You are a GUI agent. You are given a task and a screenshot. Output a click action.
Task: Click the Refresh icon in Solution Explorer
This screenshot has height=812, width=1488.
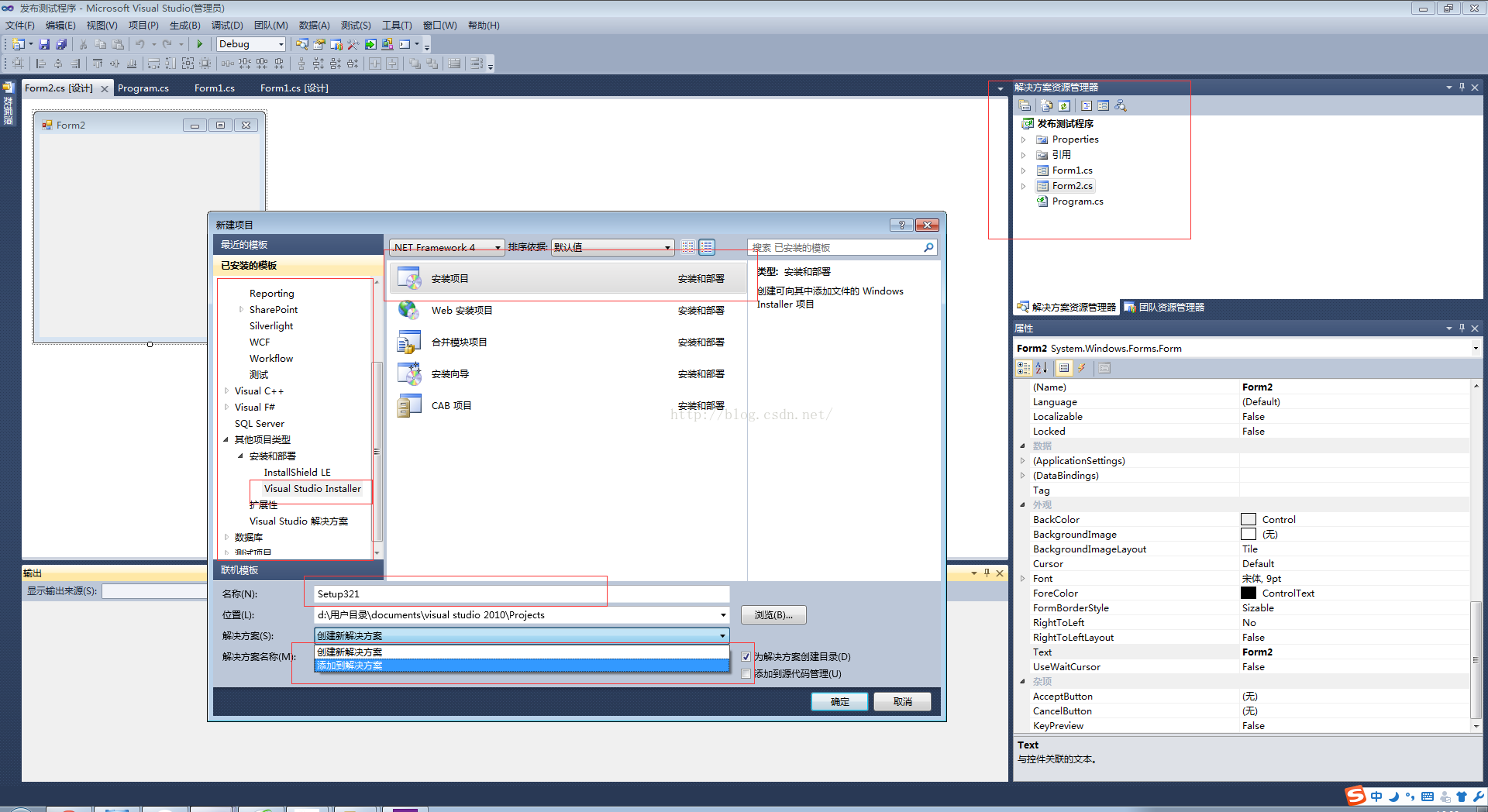(1064, 105)
